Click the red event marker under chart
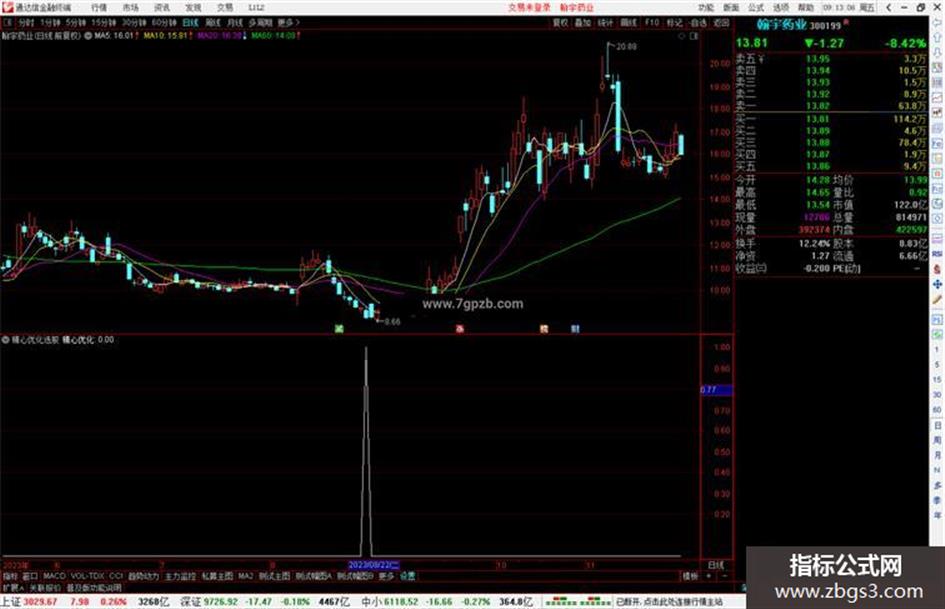The image size is (945, 609). [x=460, y=329]
